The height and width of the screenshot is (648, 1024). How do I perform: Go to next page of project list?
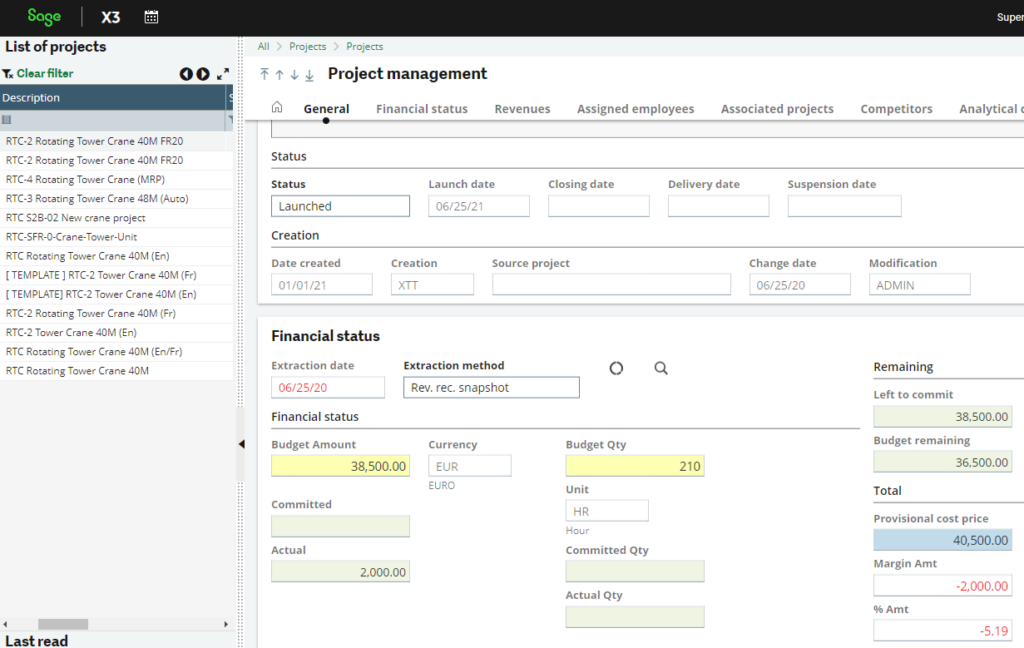[x=203, y=74]
